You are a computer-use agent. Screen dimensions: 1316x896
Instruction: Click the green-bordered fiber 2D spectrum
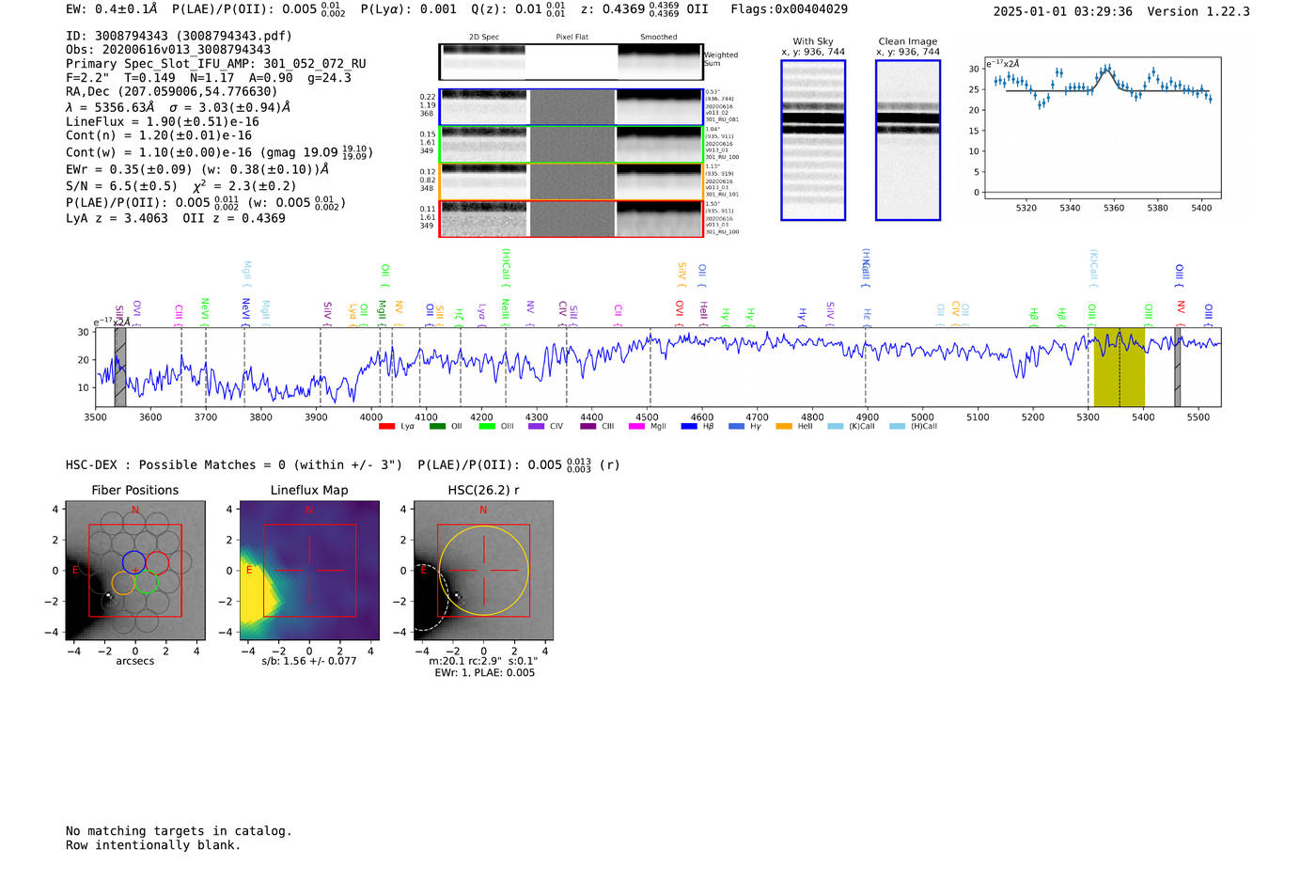tap(571, 145)
